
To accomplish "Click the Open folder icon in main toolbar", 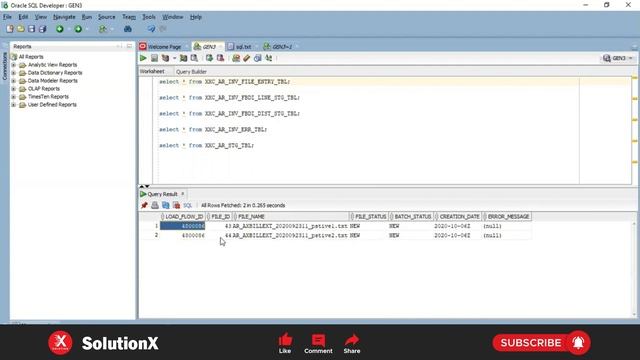I will (x=20, y=29).
